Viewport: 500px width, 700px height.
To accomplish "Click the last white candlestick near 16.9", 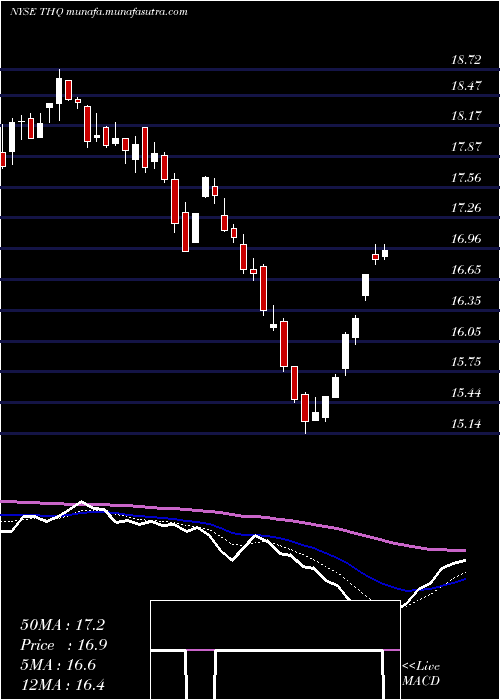I will tap(385, 253).
